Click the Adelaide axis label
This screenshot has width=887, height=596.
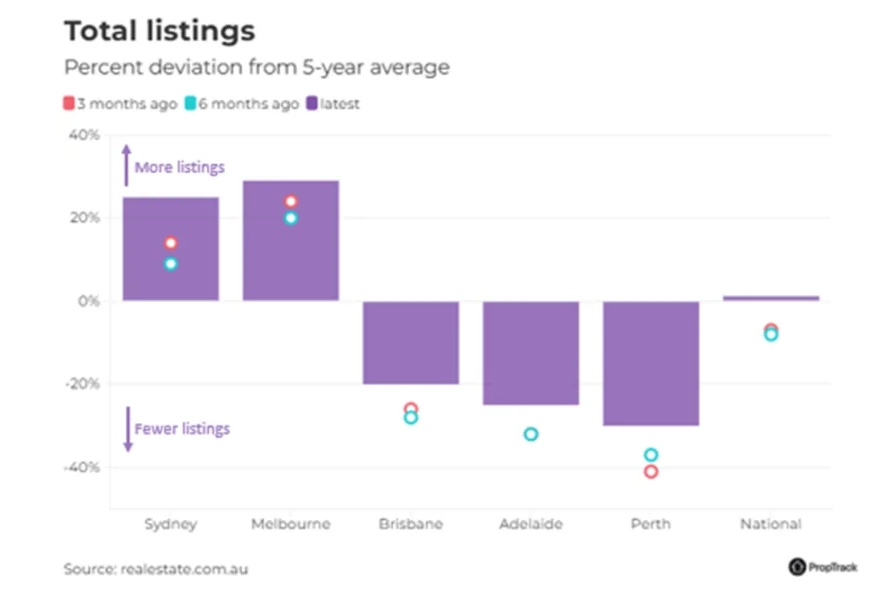pyautogui.click(x=531, y=524)
